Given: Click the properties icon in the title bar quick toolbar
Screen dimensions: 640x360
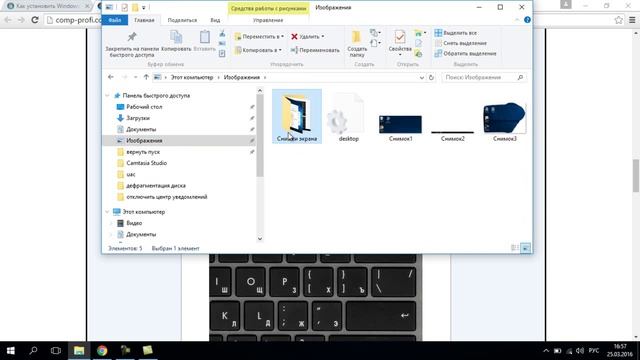Looking at the screenshot, I should [x=124, y=7].
